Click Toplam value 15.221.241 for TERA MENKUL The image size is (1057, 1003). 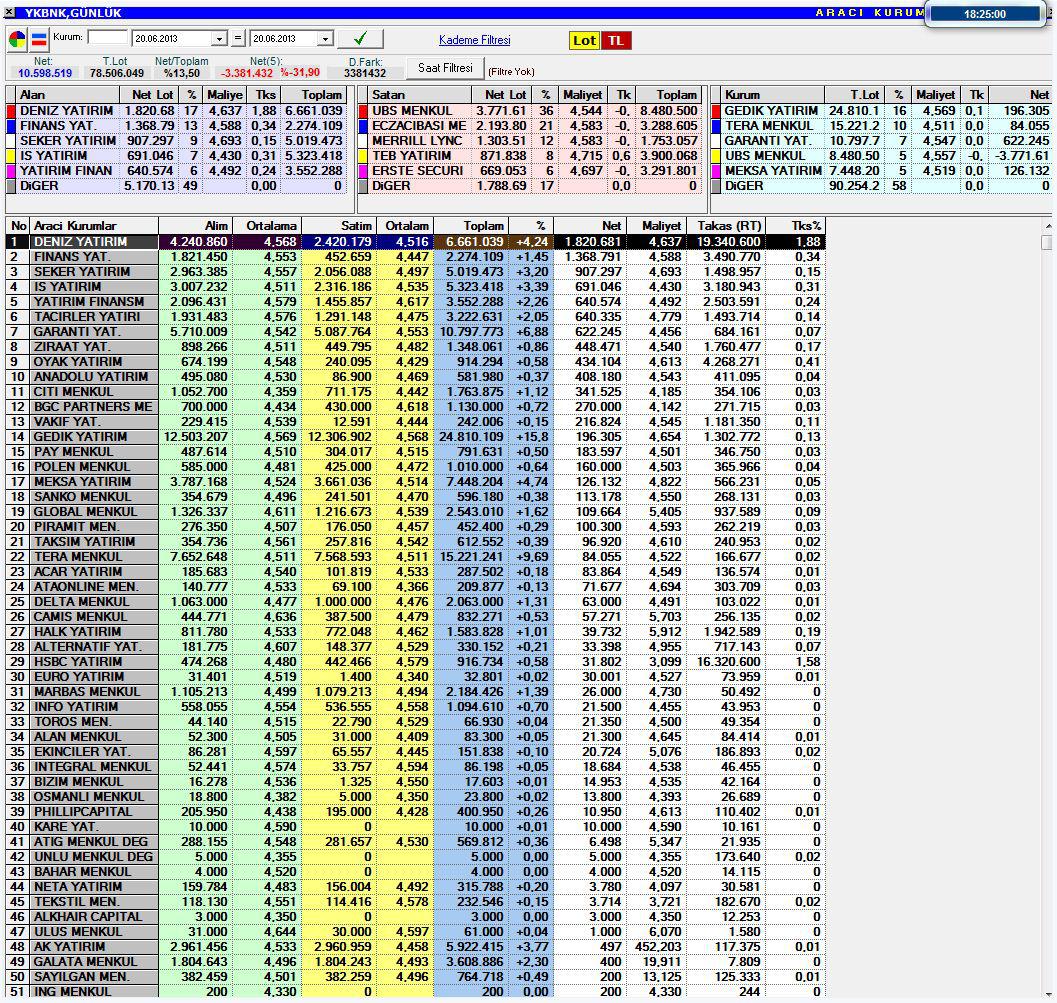tap(471, 557)
